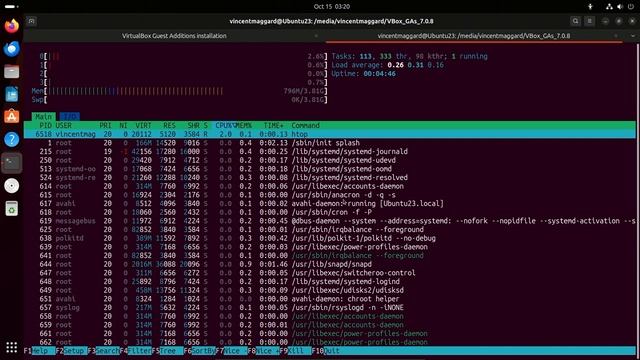Viewport: 640px width, 360px height.
Task: Sort by the TIME+ column header
Action: point(273,125)
